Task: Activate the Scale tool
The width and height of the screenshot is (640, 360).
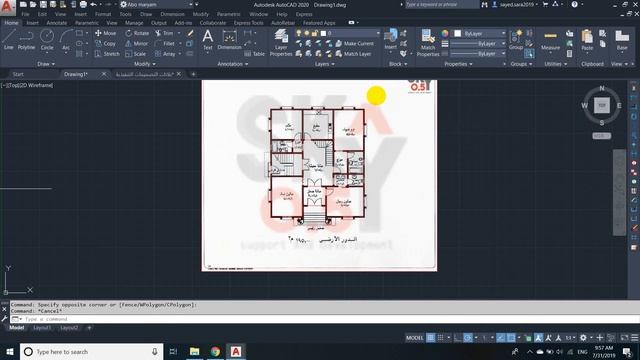Action: click(x=136, y=53)
